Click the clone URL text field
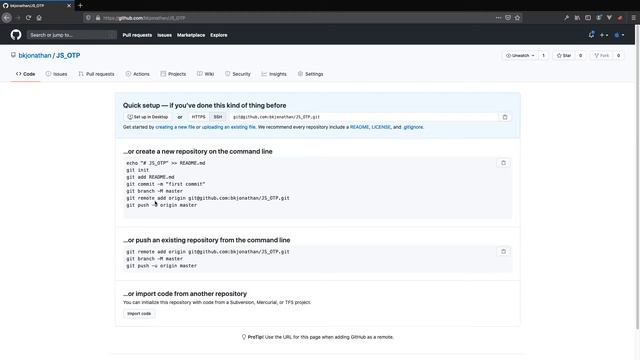This screenshot has width=640, height=360. point(363,117)
